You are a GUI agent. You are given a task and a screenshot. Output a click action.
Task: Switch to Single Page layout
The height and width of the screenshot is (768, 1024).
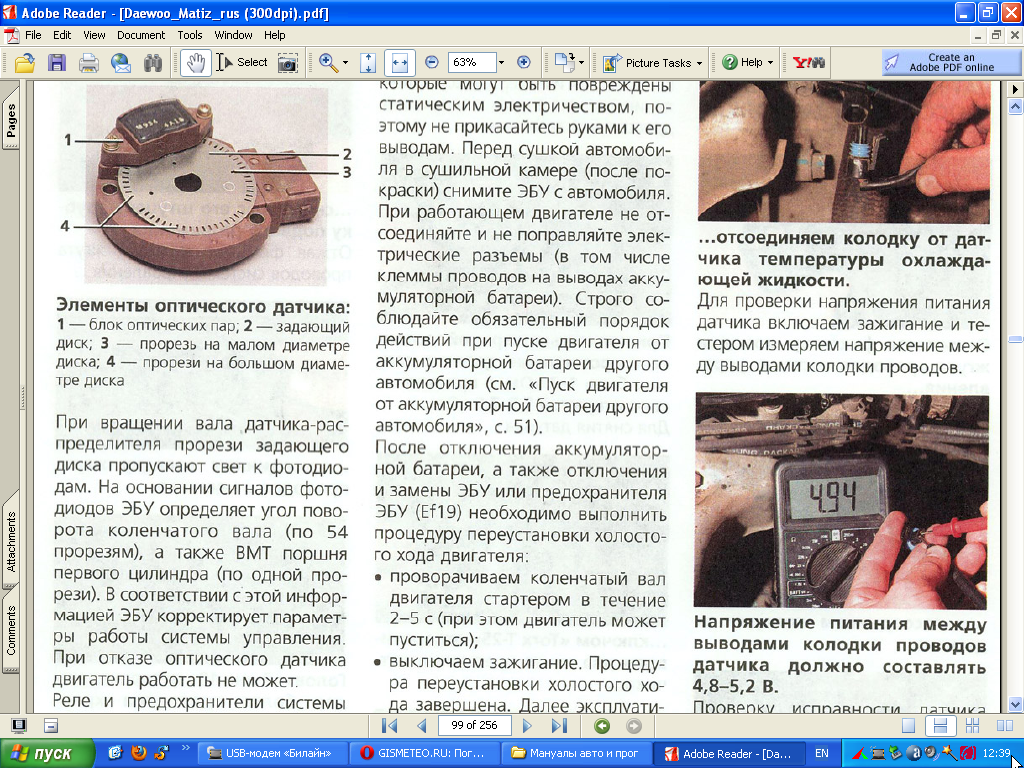tap(908, 726)
